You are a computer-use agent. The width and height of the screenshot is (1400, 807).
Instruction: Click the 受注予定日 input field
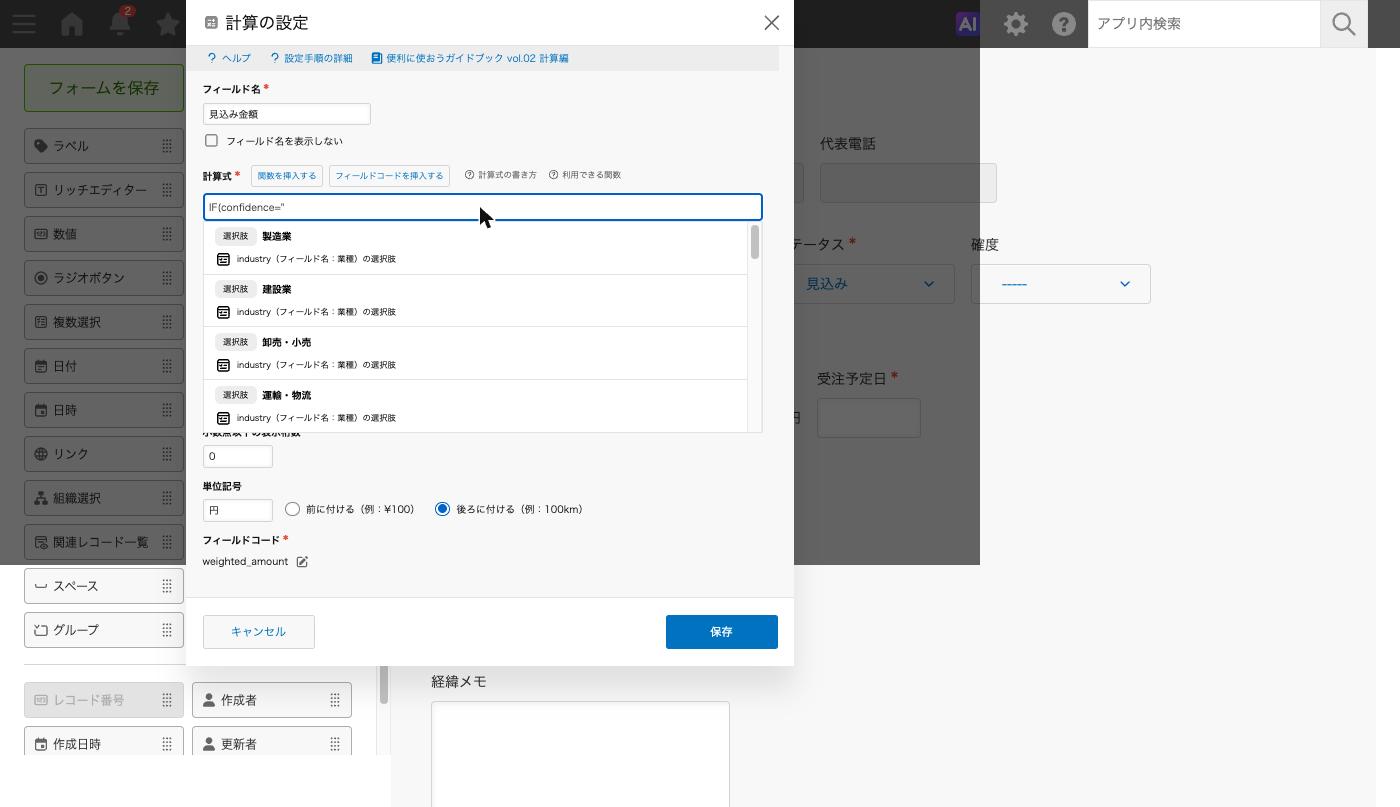click(869, 418)
